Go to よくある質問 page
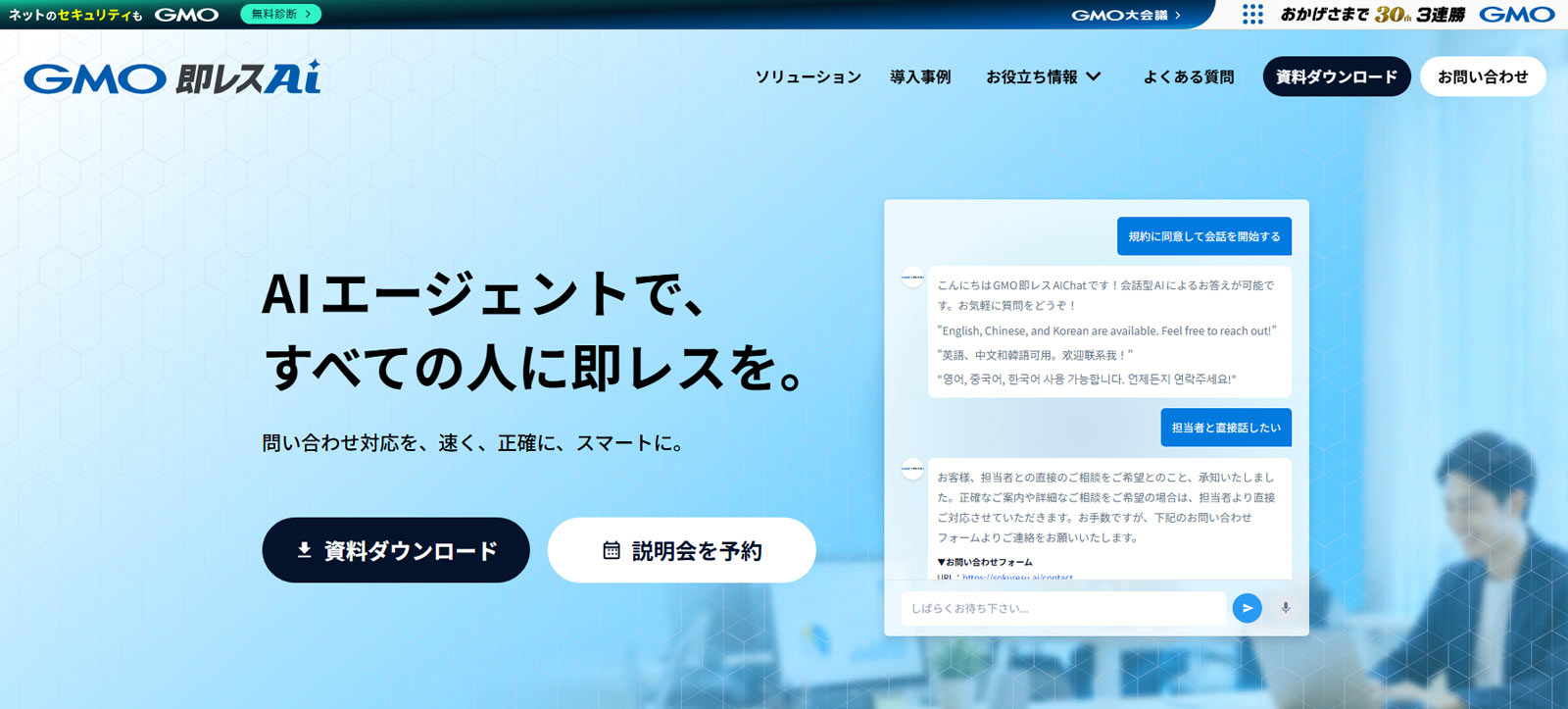1568x709 pixels. point(1189,76)
